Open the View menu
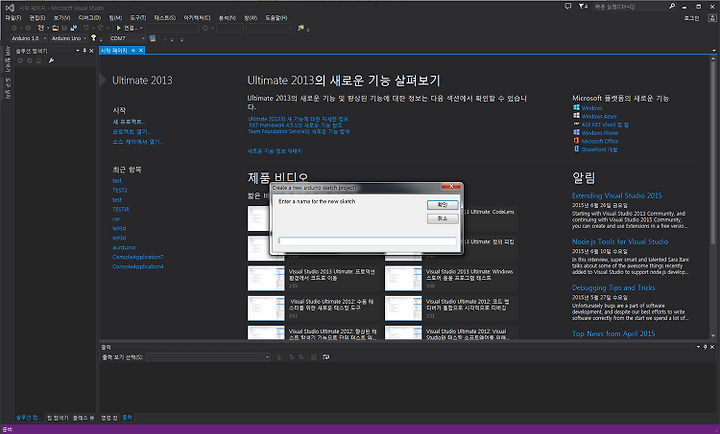Screen dimensions: 720x434 62,17
